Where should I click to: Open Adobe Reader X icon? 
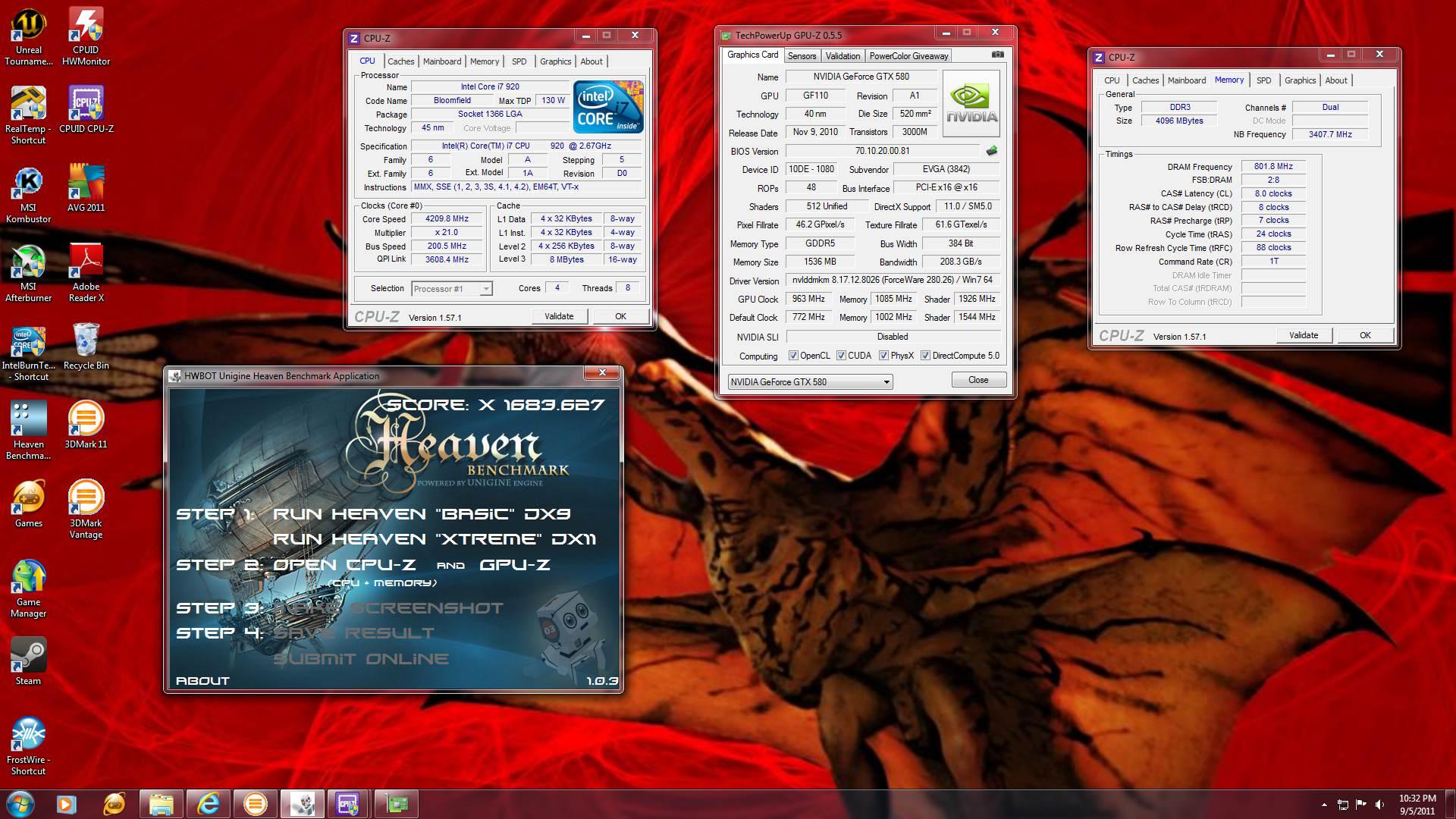pyautogui.click(x=86, y=273)
